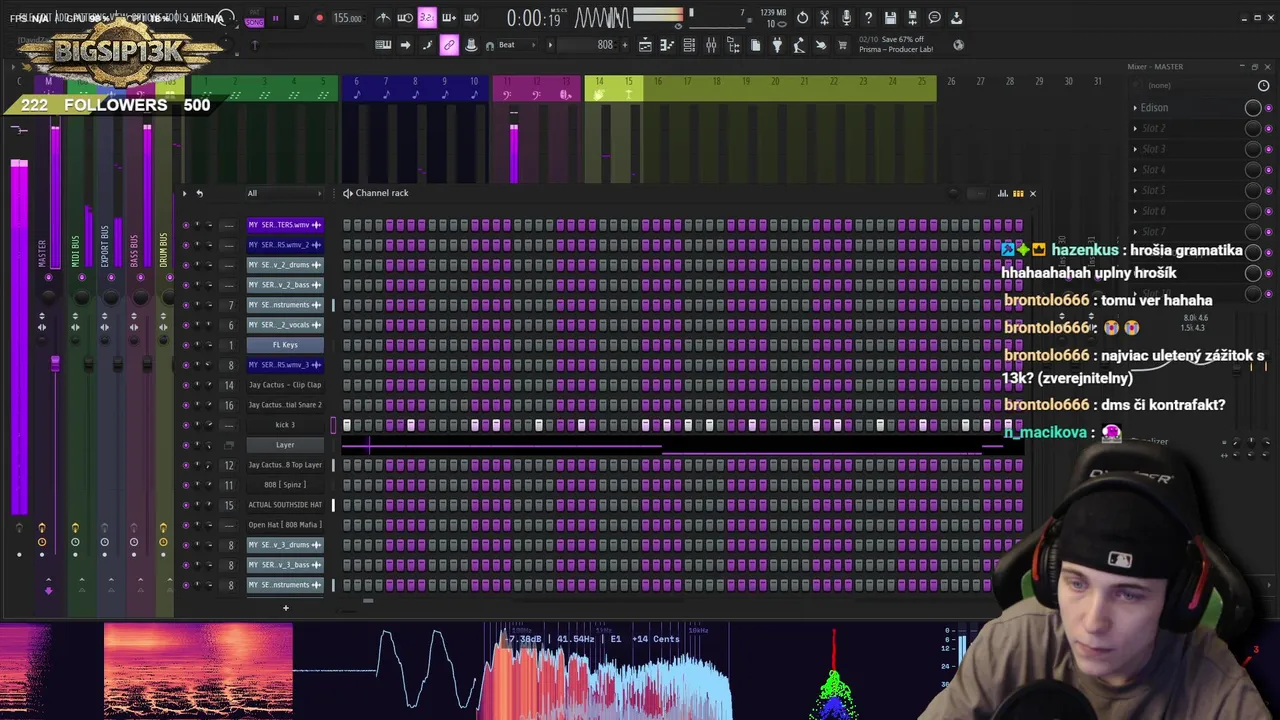Screen dimensions: 1280x720
Task: Open the playlist view icon
Action: click(x=645, y=45)
